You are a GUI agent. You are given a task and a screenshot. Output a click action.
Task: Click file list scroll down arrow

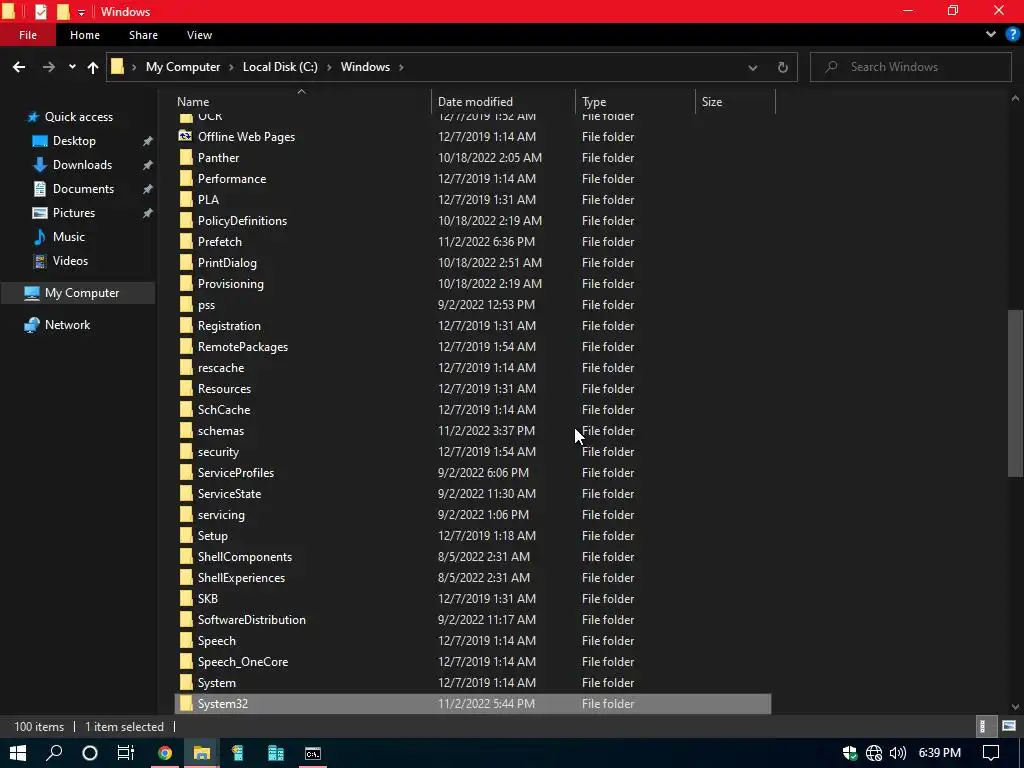pyautogui.click(x=1015, y=707)
